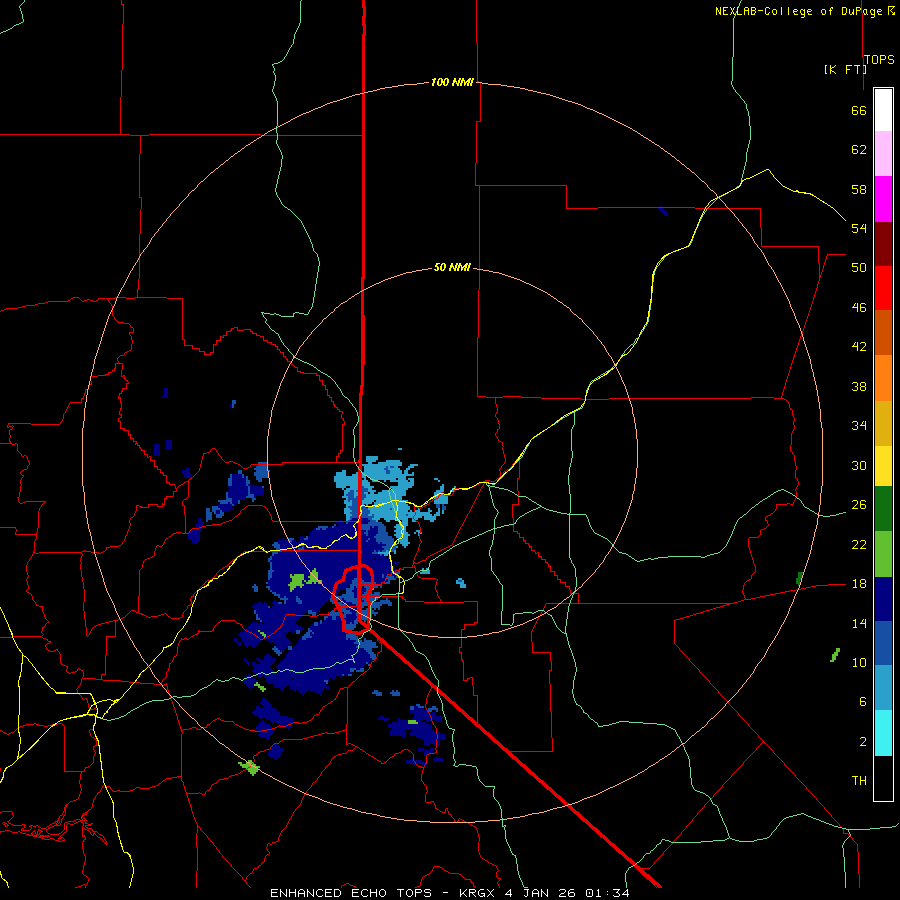900x900 pixels.
Task: Click the '[K FT]' units label
Action: [845, 69]
